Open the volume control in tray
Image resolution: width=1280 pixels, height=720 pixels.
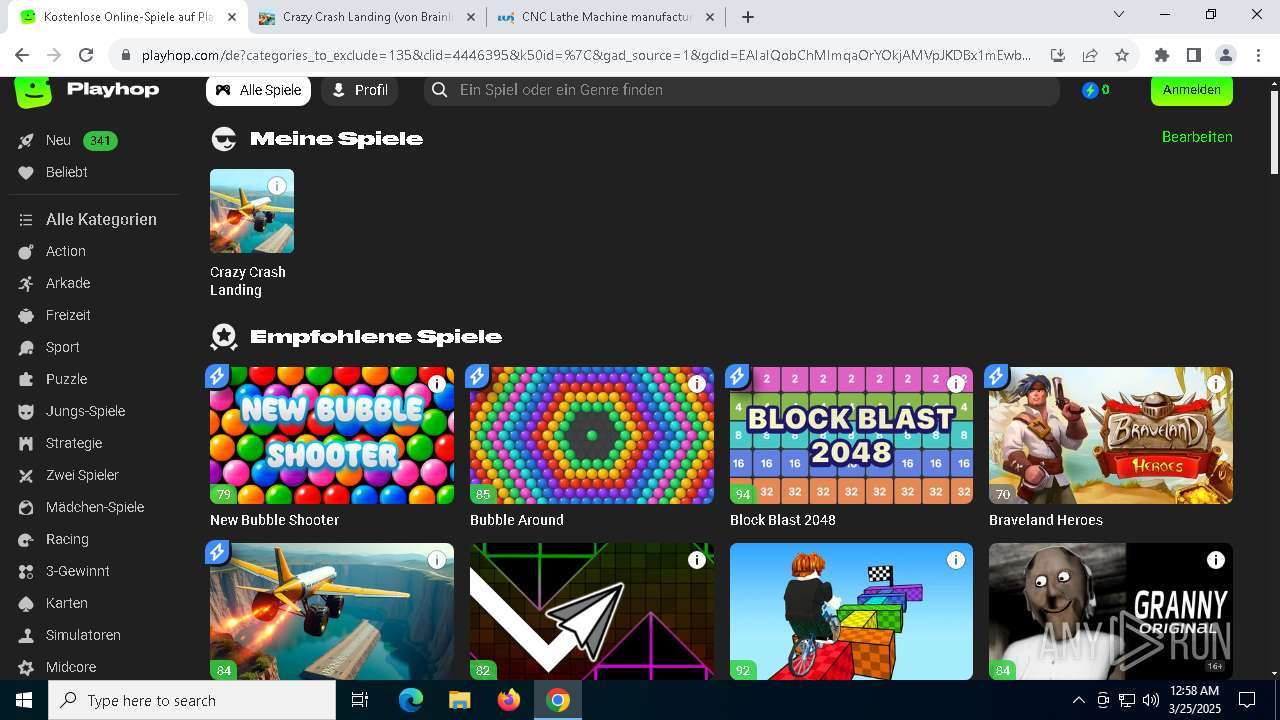click(x=1151, y=700)
